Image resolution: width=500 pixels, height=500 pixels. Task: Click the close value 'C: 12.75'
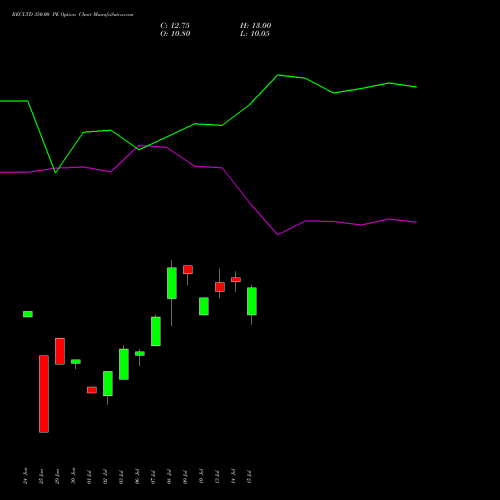point(175,26)
